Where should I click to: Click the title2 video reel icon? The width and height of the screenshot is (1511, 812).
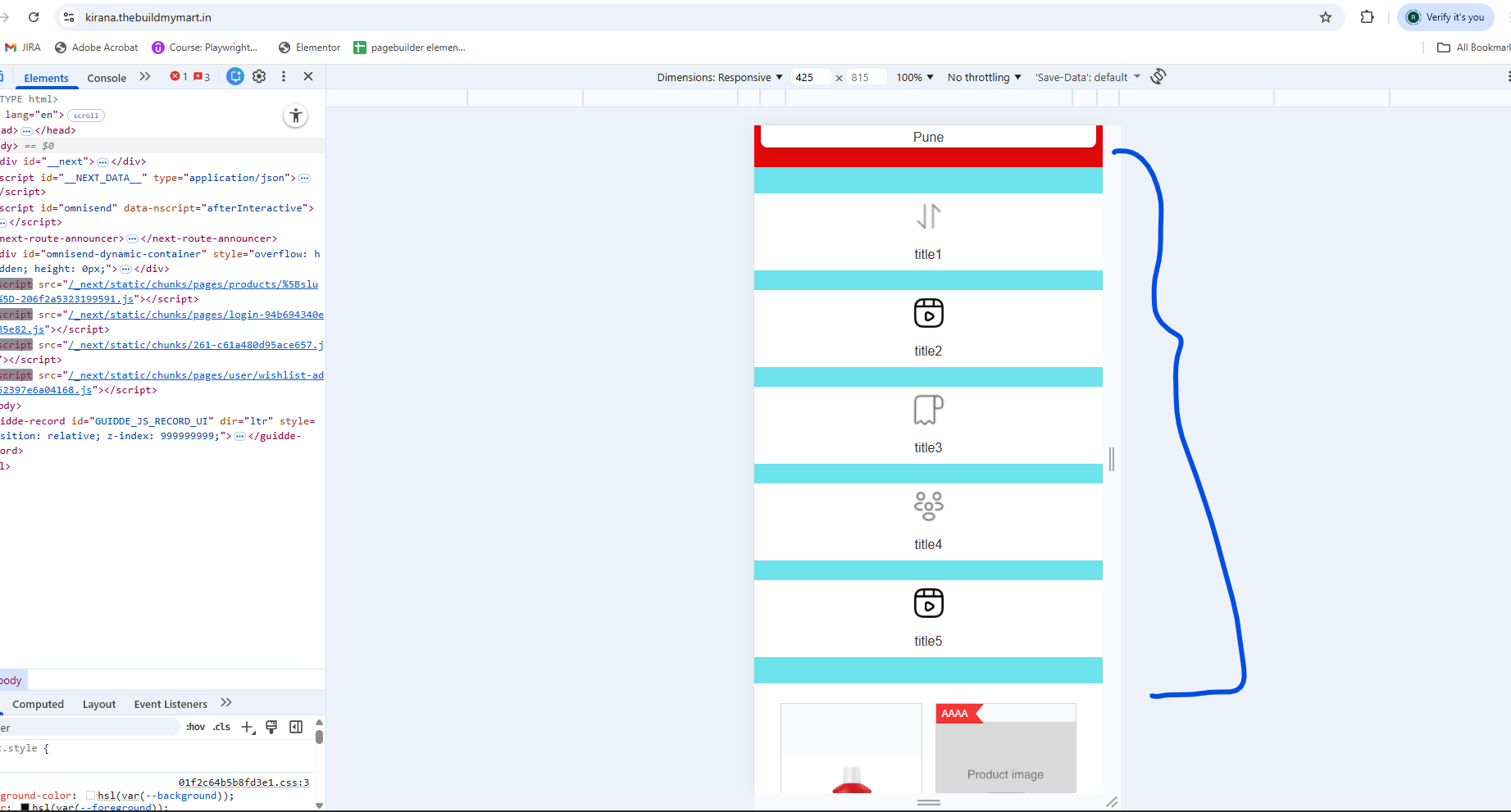pyautogui.click(x=929, y=313)
